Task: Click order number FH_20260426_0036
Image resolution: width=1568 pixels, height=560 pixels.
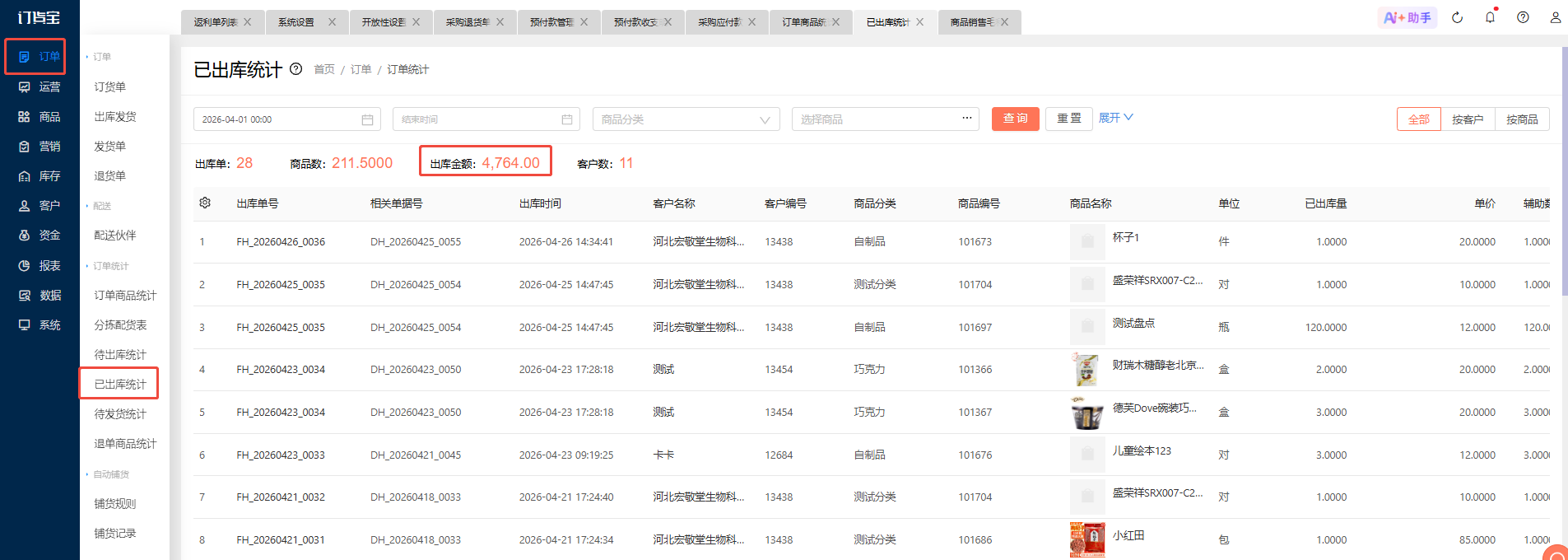Action: pyautogui.click(x=281, y=242)
